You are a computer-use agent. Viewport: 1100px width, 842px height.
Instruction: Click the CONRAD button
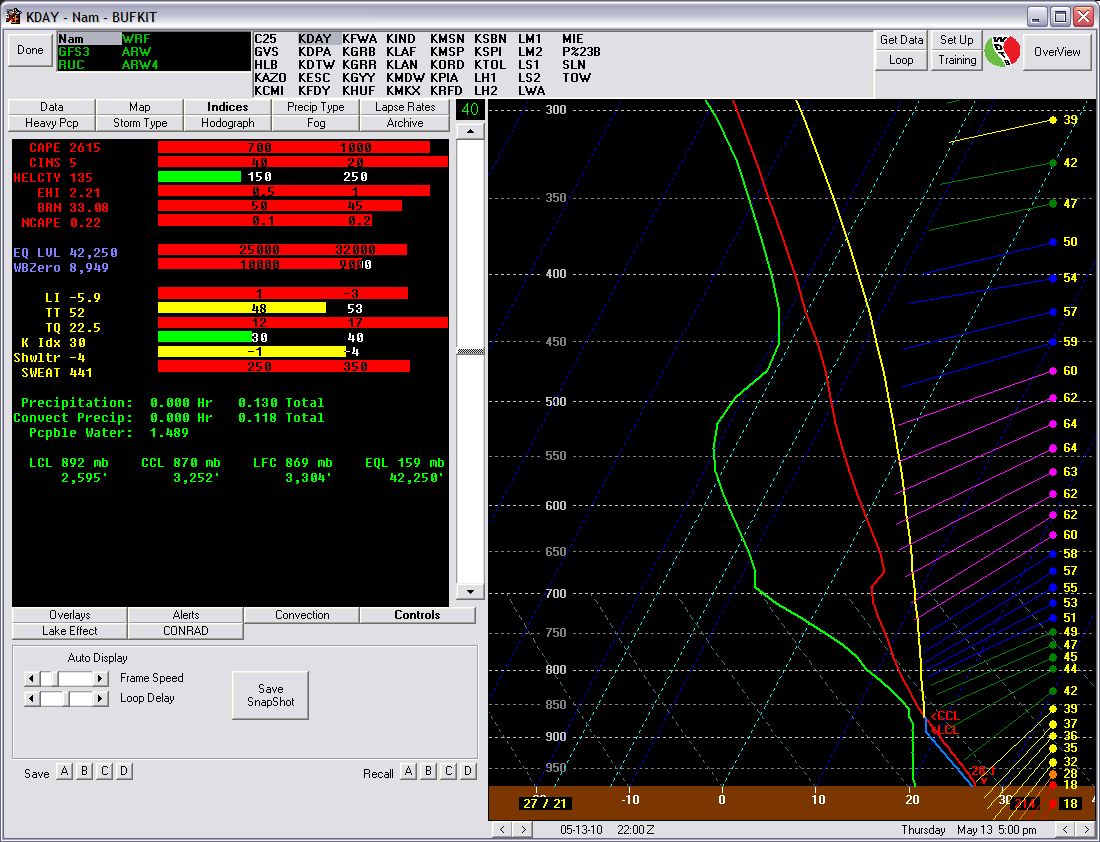pyautogui.click(x=184, y=631)
